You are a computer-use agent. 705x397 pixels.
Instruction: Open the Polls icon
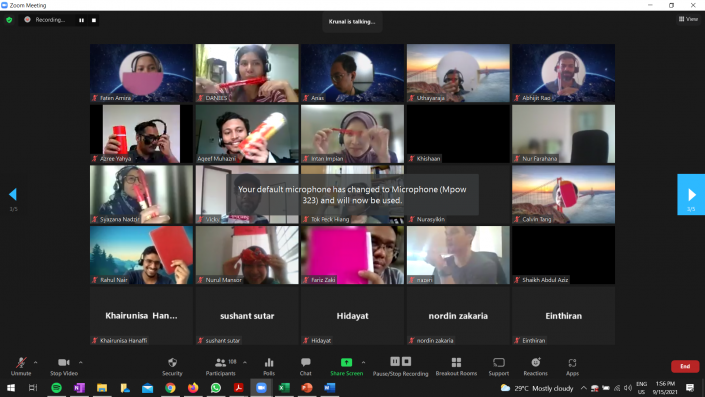[269, 366]
